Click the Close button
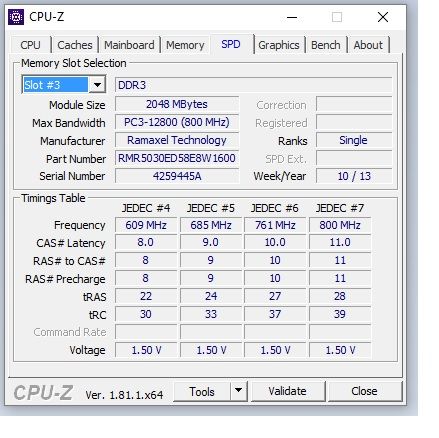This screenshot has height=438, width=439. [364, 391]
